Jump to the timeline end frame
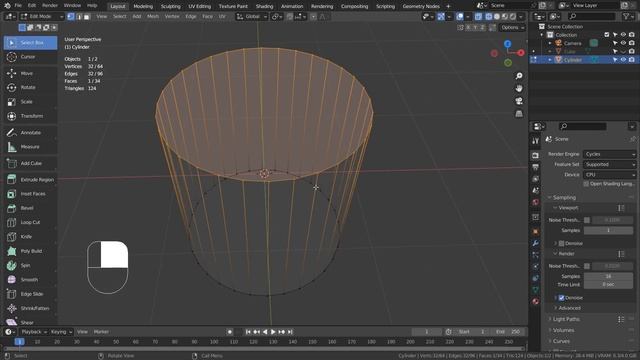This screenshot has width=640, height=360. click(x=290, y=332)
